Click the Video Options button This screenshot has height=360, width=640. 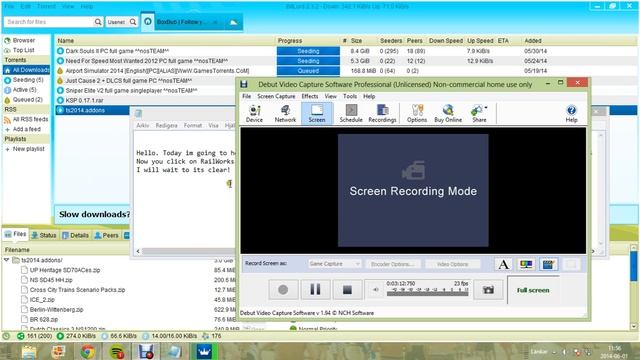click(452, 264)
